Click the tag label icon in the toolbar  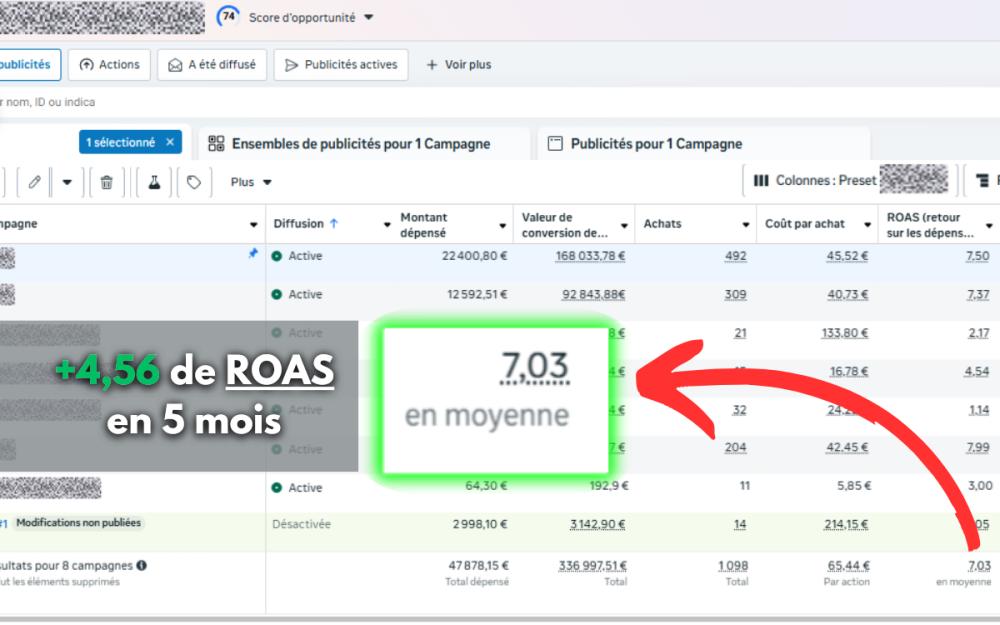coord(194,182)
